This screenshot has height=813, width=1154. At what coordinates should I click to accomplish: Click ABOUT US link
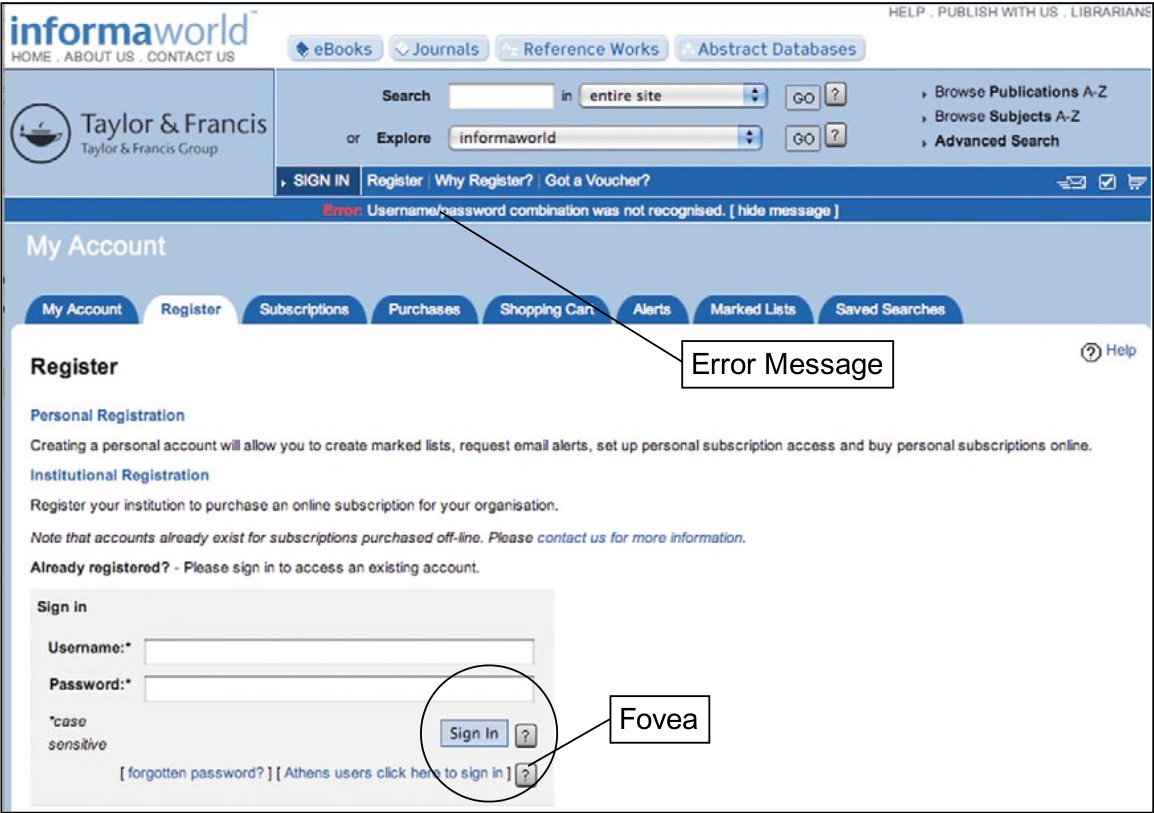coord(99,57)
